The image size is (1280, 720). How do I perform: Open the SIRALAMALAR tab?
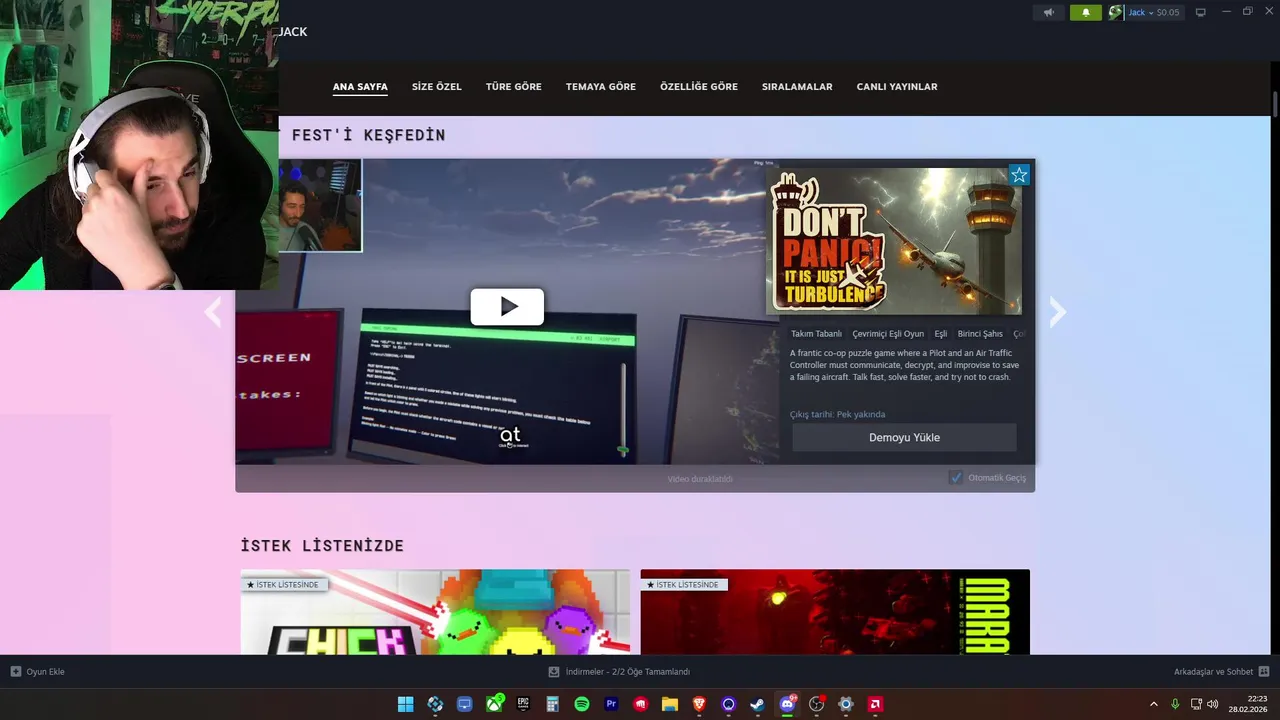797,87
